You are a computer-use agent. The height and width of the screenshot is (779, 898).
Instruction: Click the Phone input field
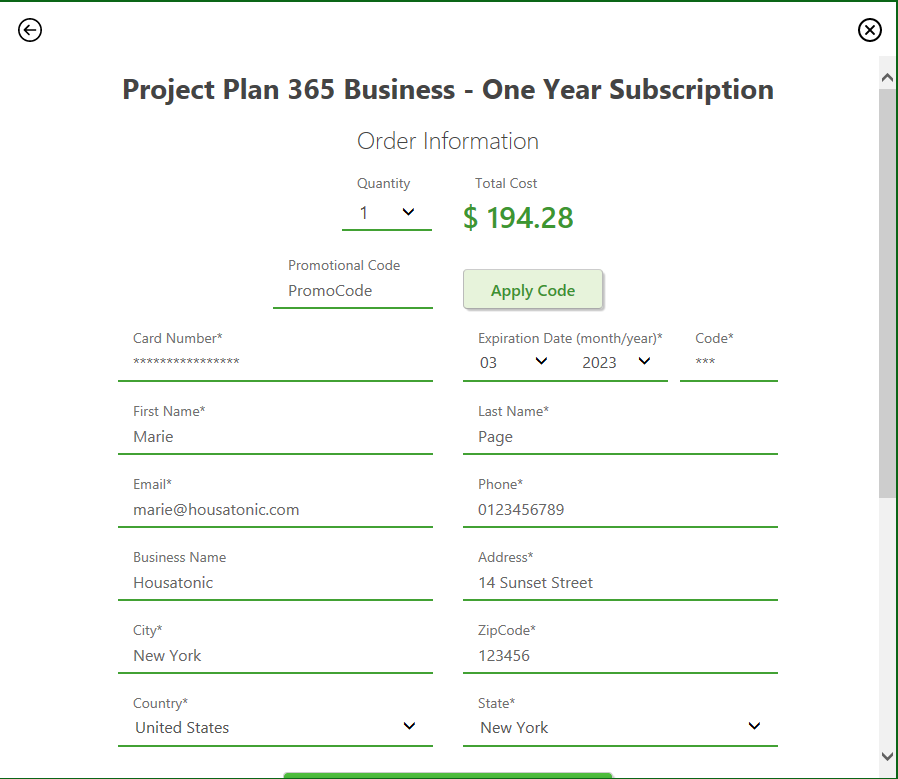pos(620,509)
